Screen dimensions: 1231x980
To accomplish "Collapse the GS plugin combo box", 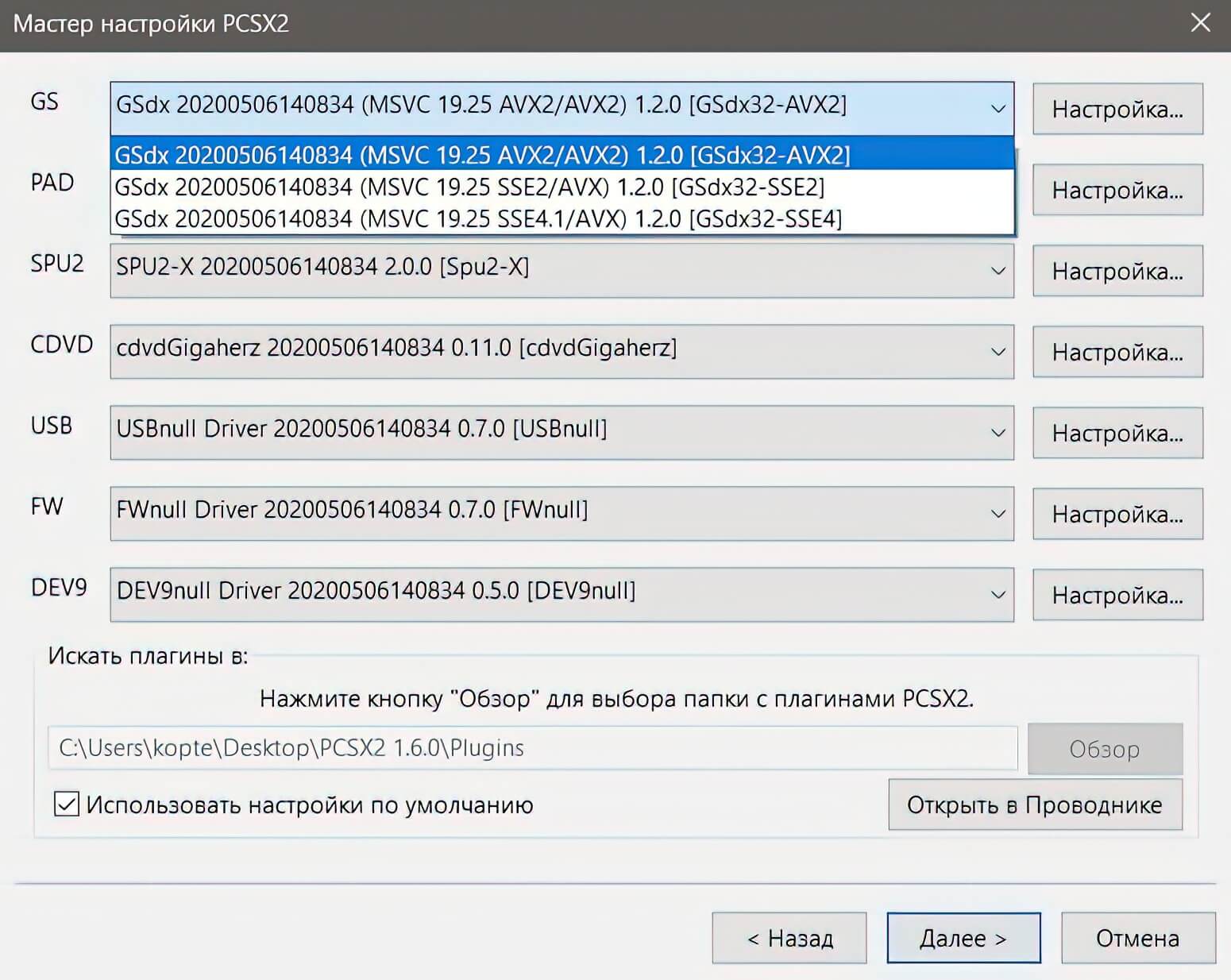I will (x=562, y=108).
